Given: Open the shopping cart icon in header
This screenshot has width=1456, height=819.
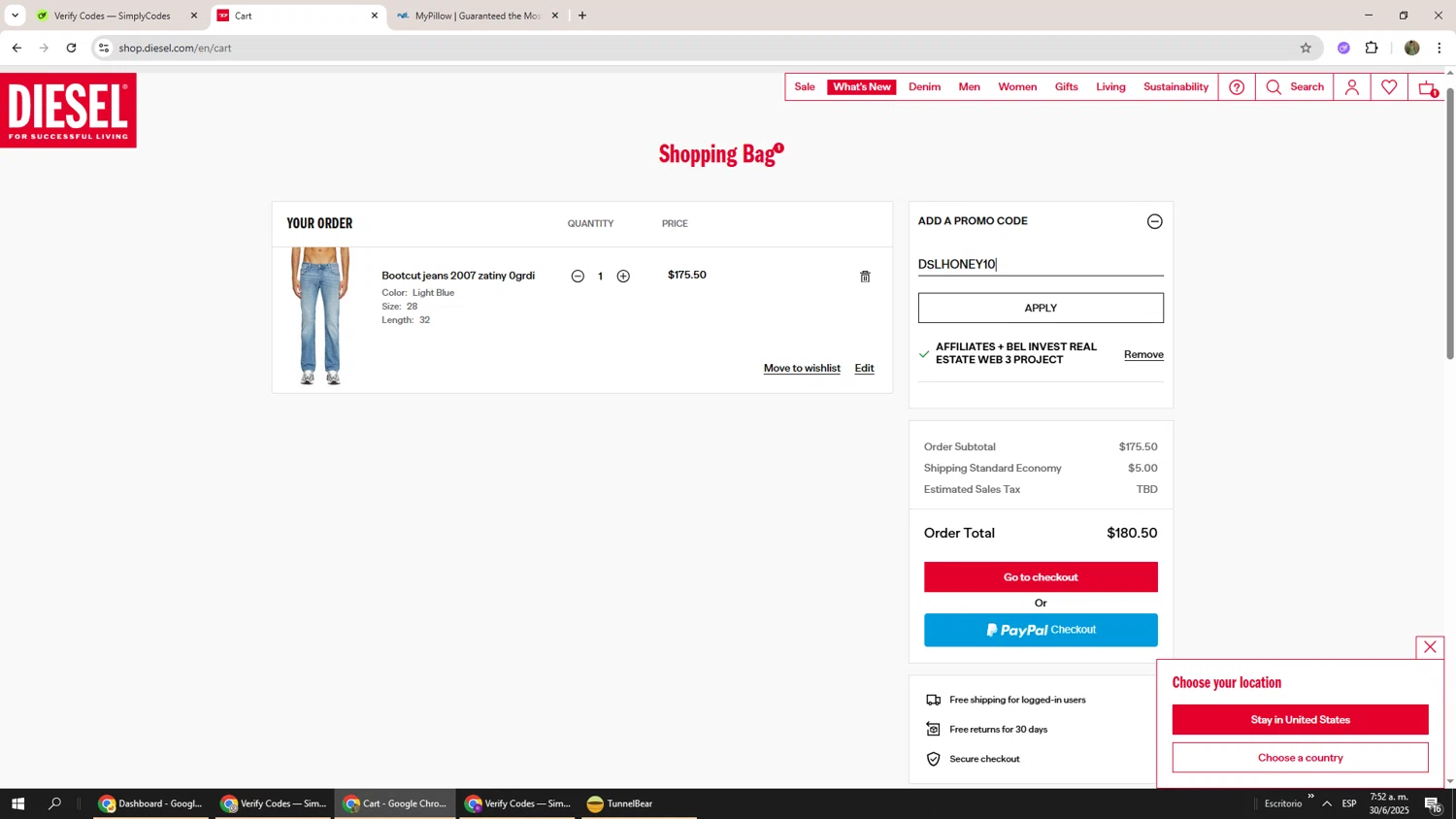Looking at the screenshot, I should click(x=1428, y=88).
